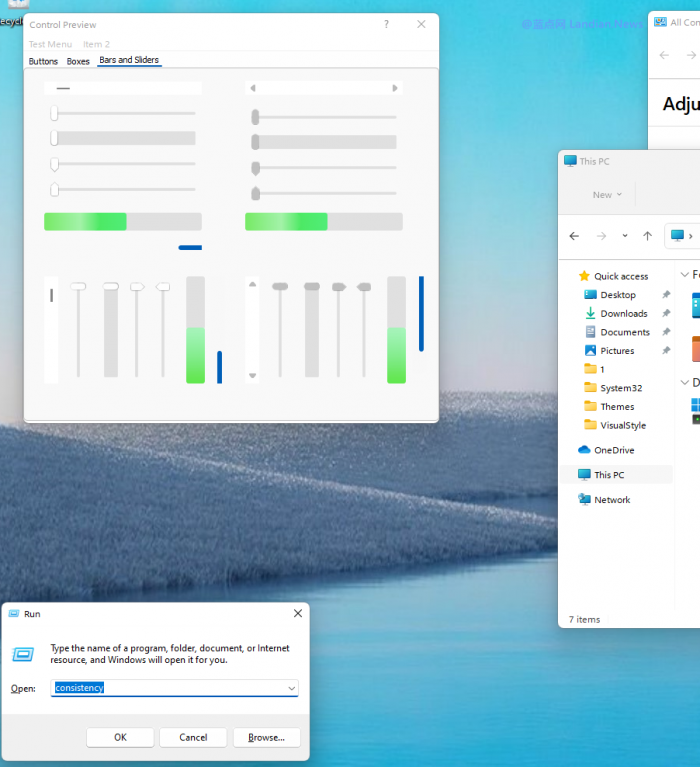Image resolution: width=700 pixels, height=767 pixels.
Task: Click down arrow of vertical scrollbar
Action: coord(252,376)
